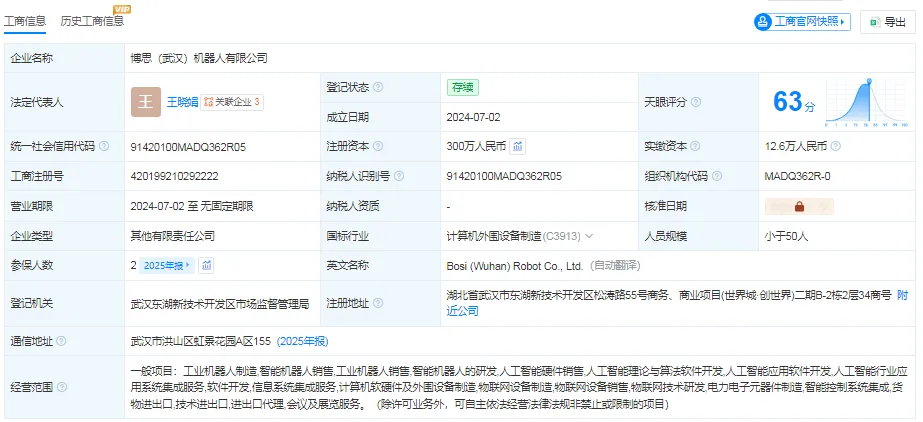Click the 天眼评分 score distribution chart
Viewport: 923px width, 422px height.
click(x=866, y=103)
